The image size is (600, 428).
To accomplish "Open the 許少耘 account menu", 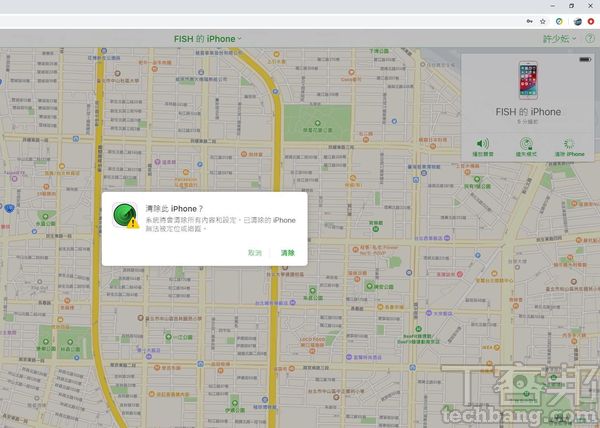I will (x=559, y=39).
